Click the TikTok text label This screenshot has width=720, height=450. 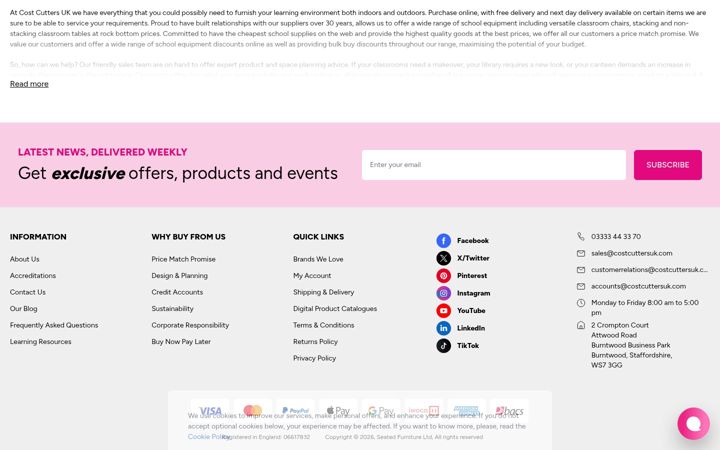(467, 345)
